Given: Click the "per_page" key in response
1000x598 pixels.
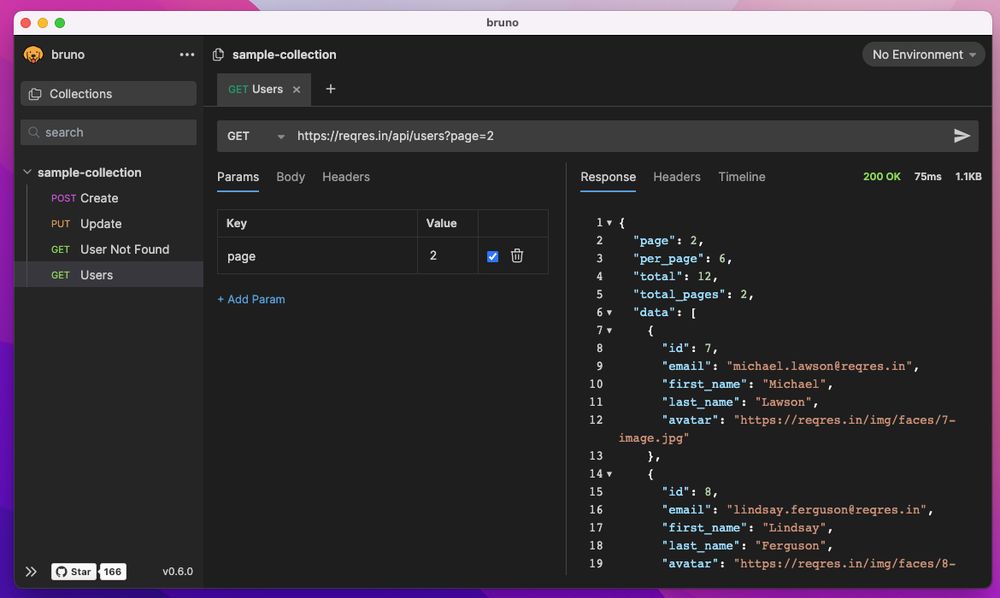Looking at the screenshot, I should pyautogui.click(x=668, y=259).
